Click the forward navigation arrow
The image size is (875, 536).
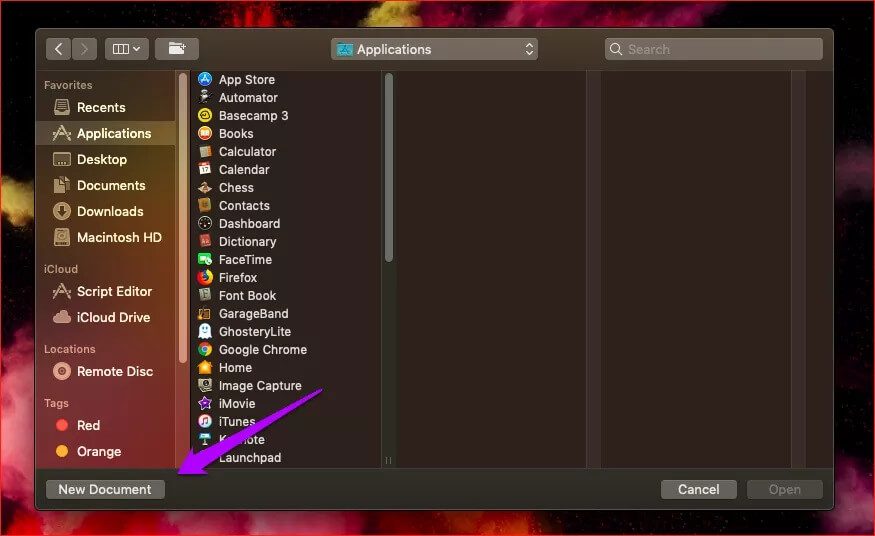84,49
